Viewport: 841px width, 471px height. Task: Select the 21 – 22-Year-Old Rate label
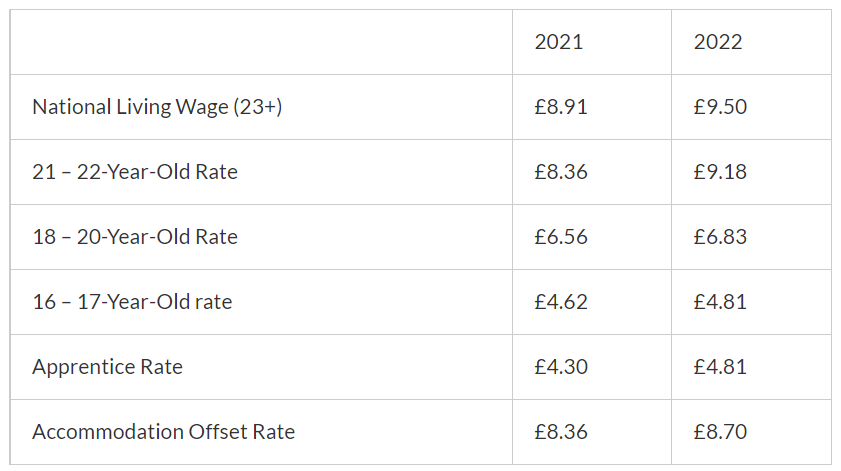coord(135,172)
